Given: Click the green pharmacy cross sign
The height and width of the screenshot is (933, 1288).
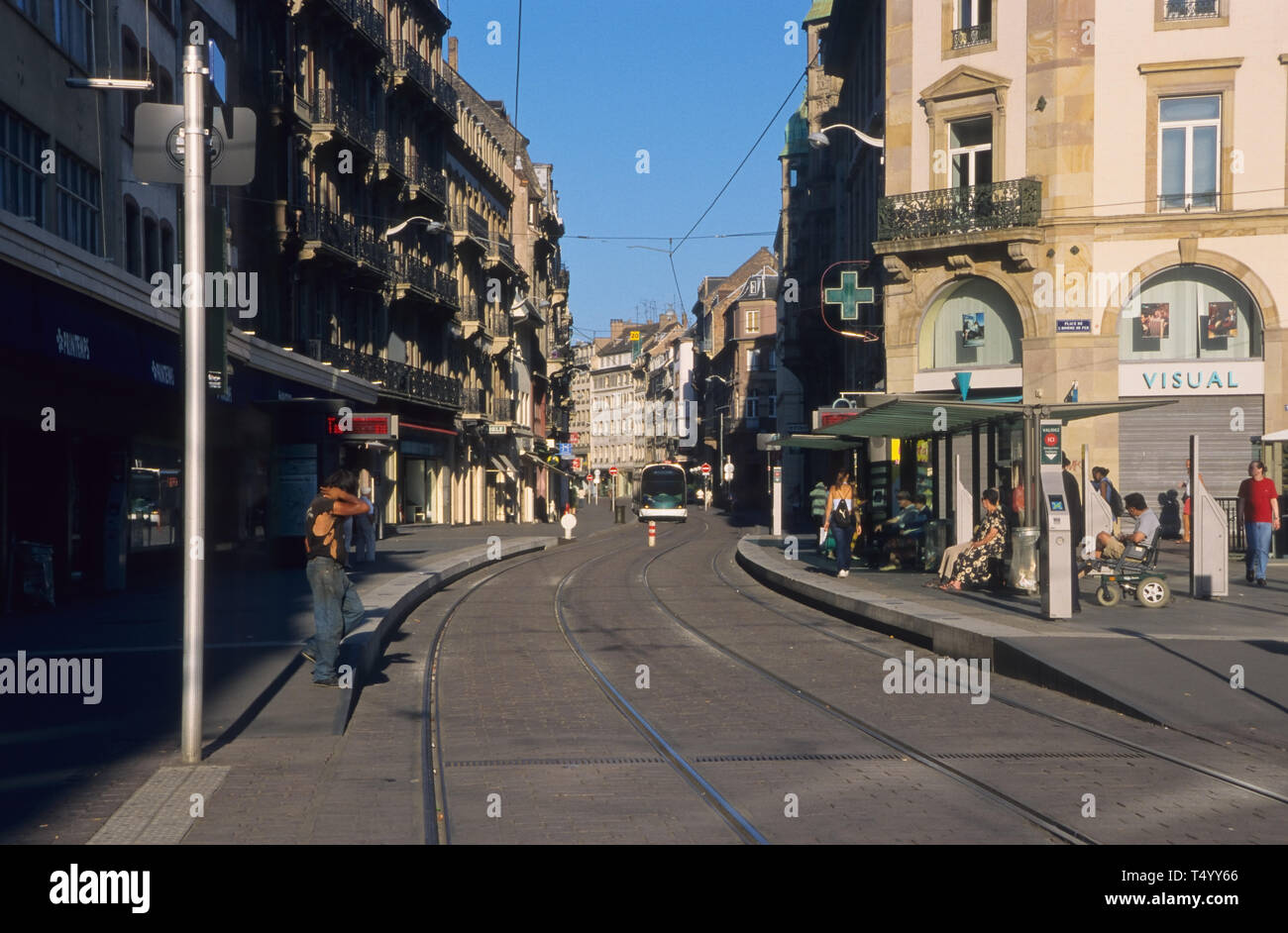Looking at the screenshot, I should click(849, 295).
